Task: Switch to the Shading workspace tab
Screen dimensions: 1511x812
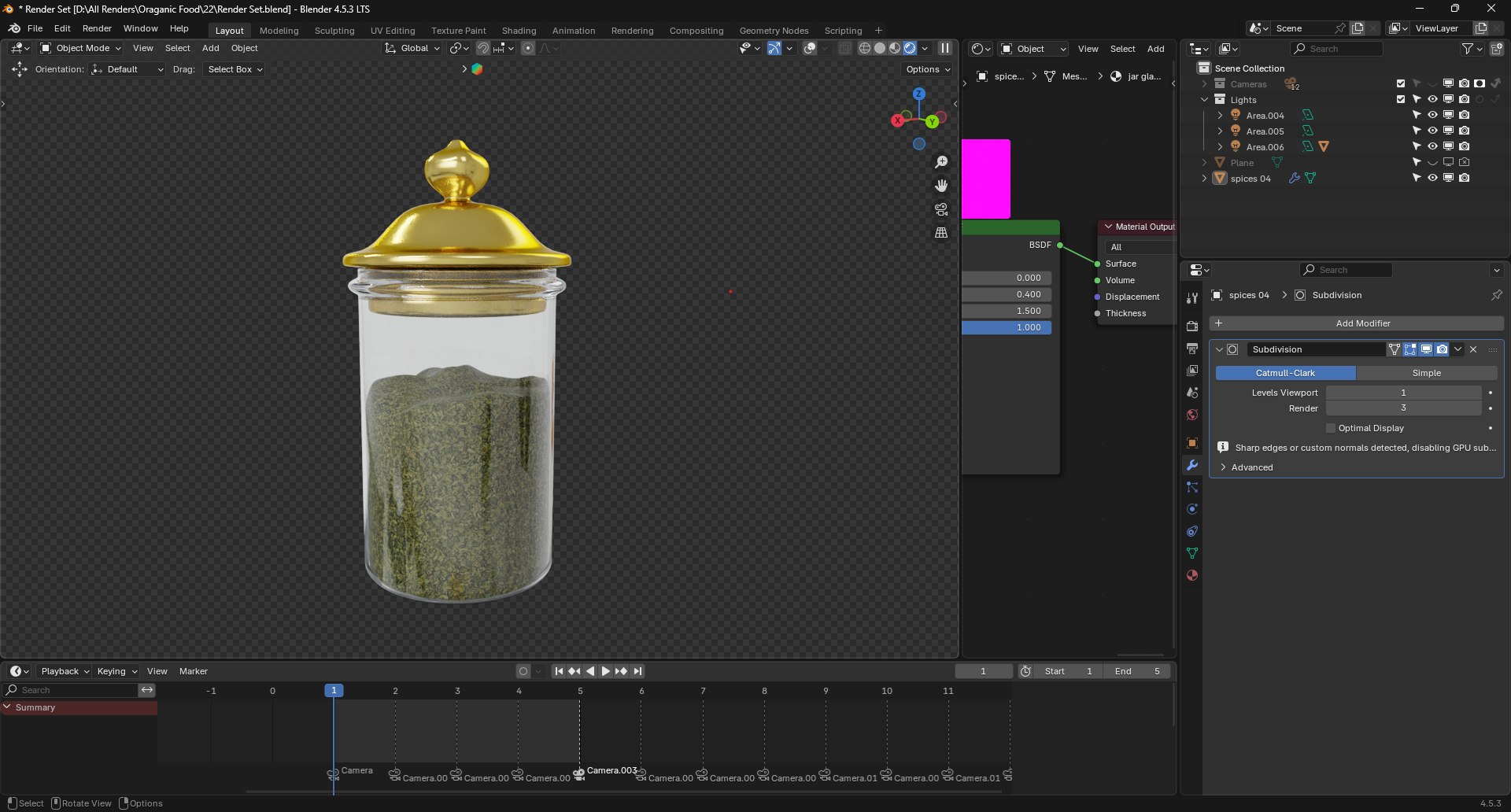Action: point(519,31)
